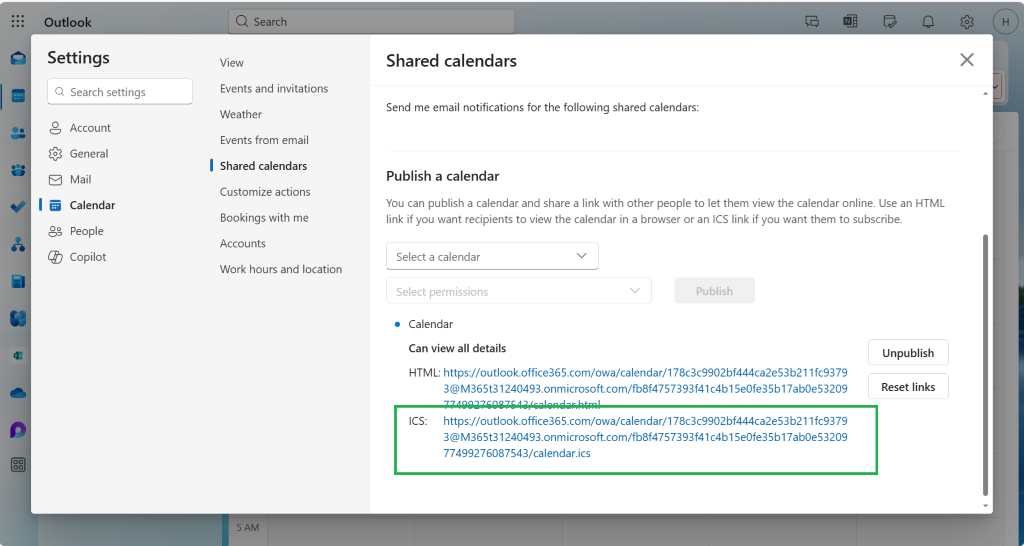Click the Reset links button
The height and width of the screenshot is (546, 1024).
pos(908,387)
